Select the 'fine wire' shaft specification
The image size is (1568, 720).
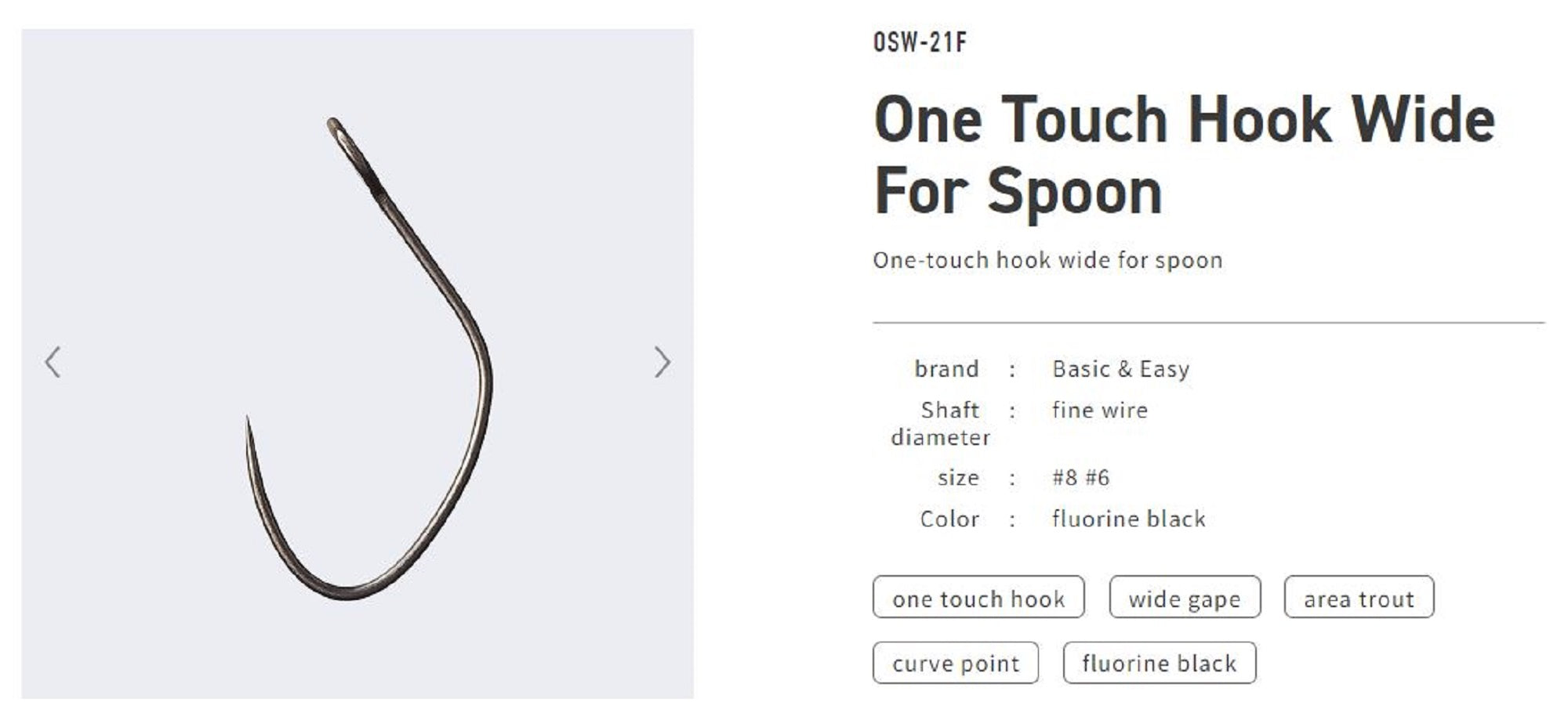tap(1099, 410)
